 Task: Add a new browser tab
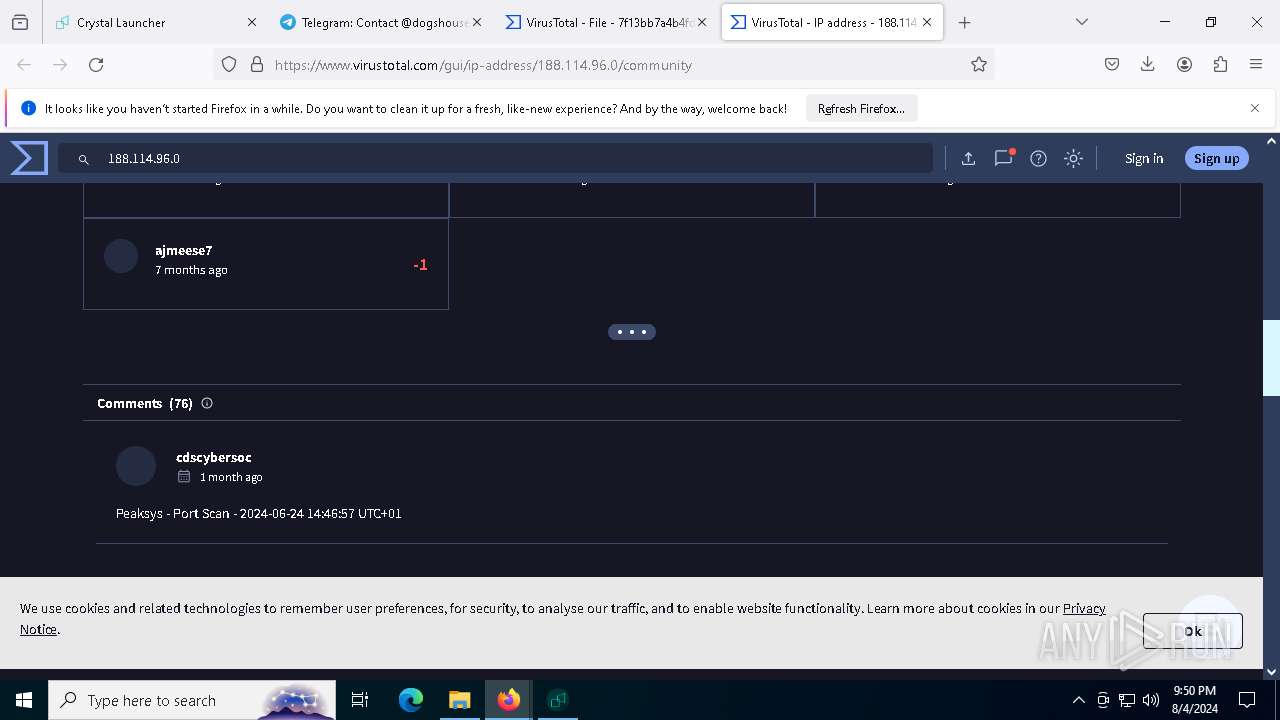(x=964, y=22)
